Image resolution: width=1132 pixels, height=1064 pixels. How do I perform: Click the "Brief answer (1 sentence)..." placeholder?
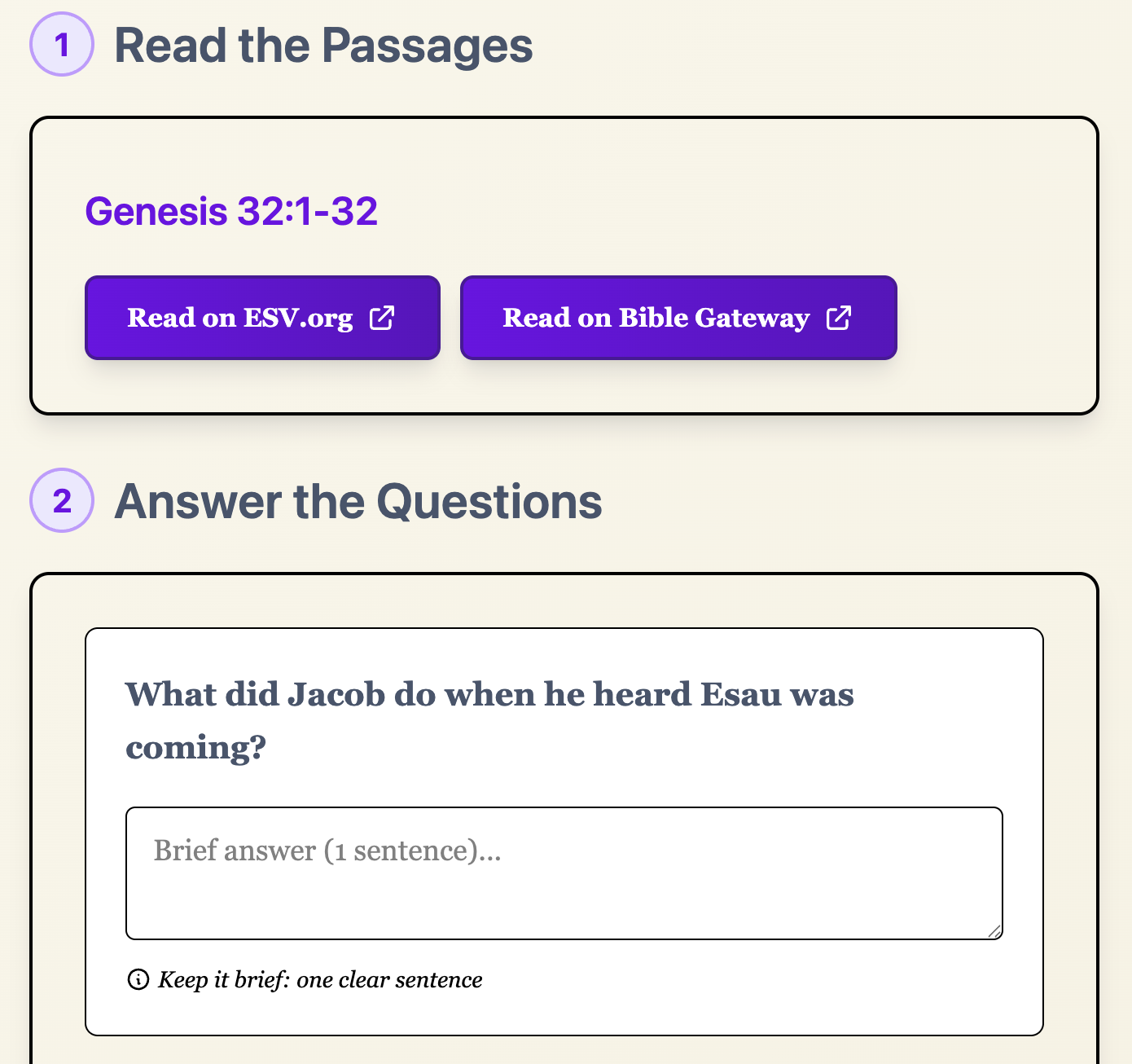[327, 851]
